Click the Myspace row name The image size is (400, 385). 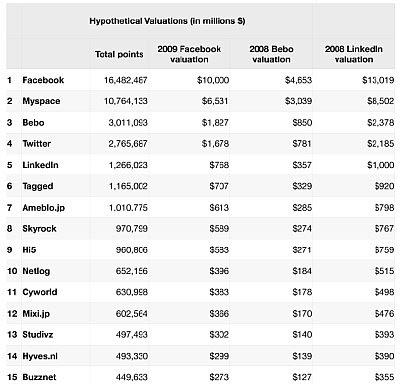tap(41, 101)
